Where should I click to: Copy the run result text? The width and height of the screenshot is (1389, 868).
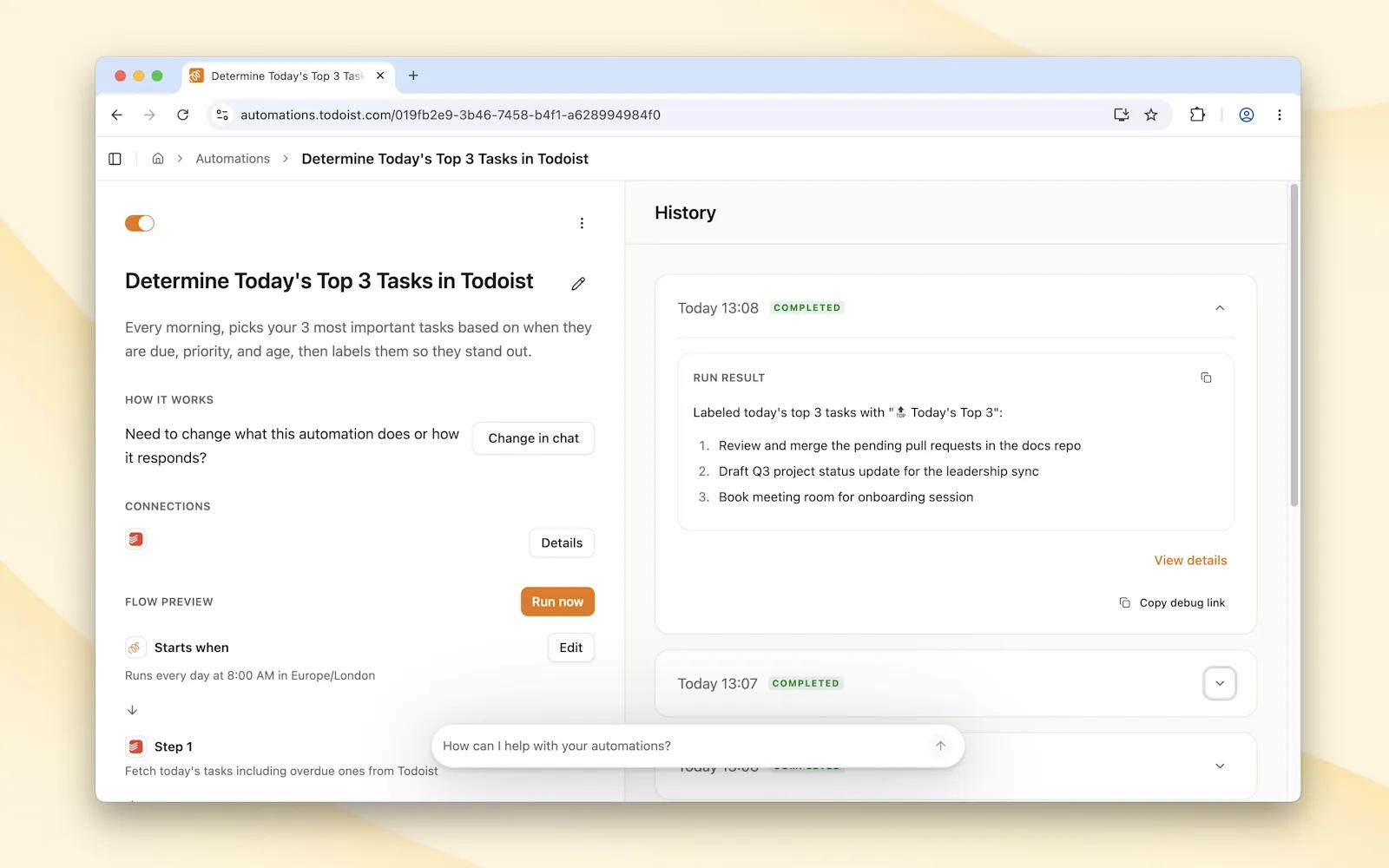tap(1206, 378)
